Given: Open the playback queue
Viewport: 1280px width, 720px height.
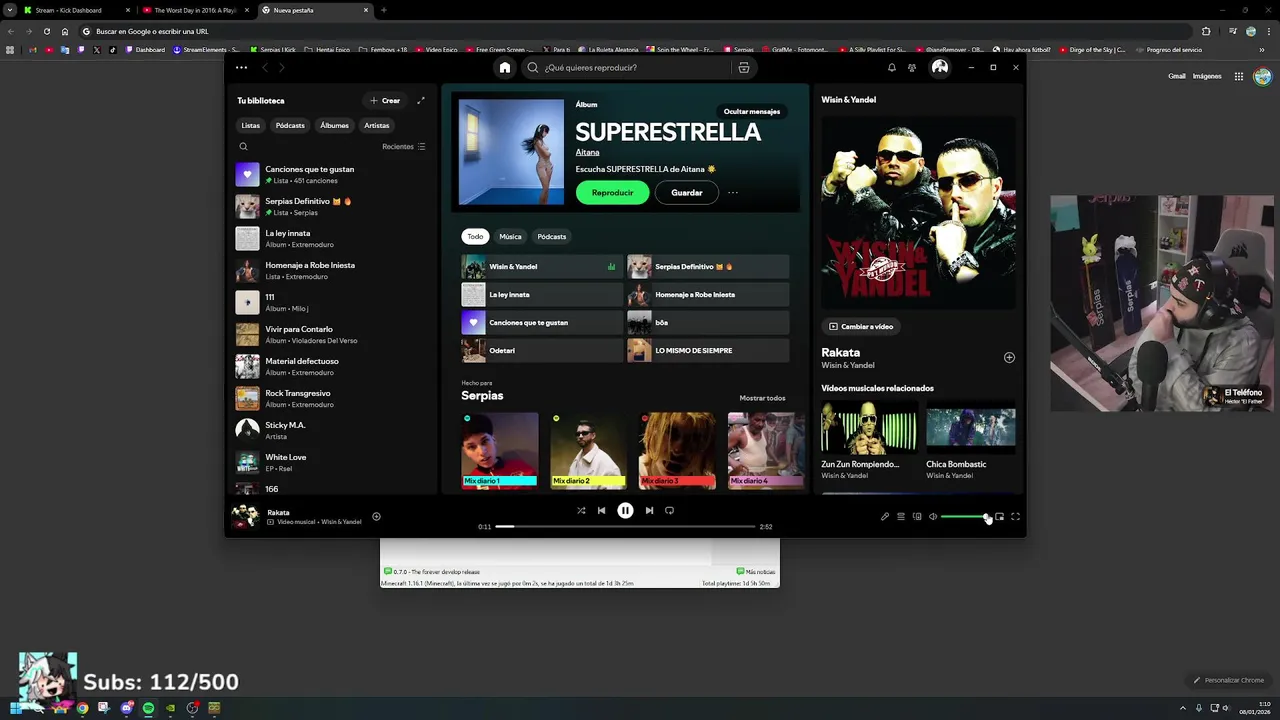Looking at the screenshot, I should 901,516.
